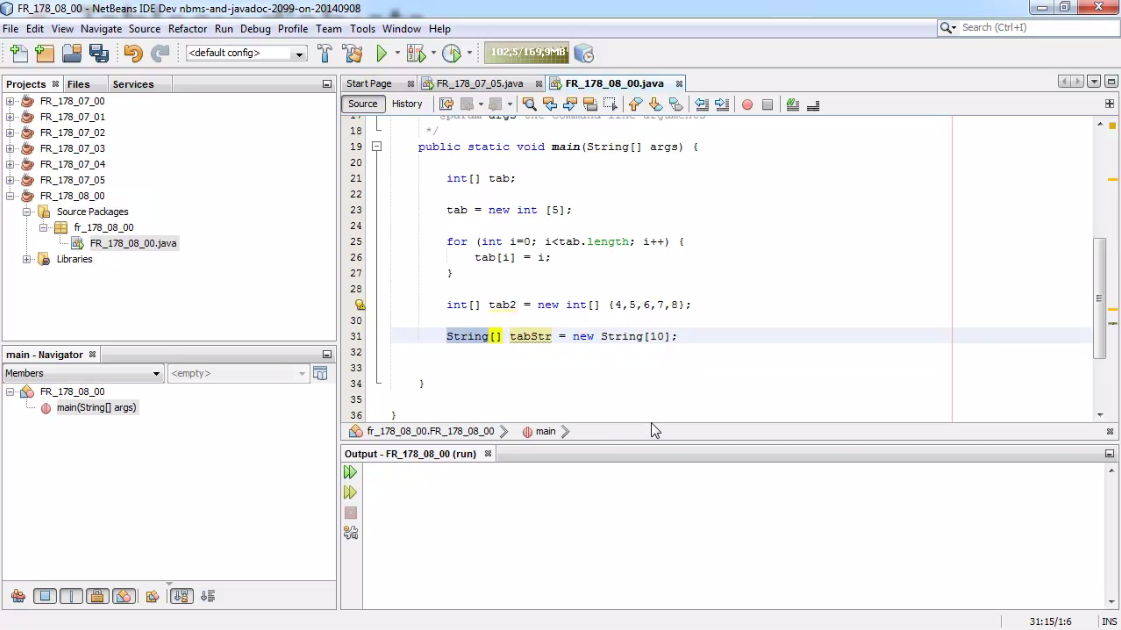Screen dimensions: 1121x630
Task: Toggle Show Static Members filter in Navigator
Action: [x=70, y=596]
